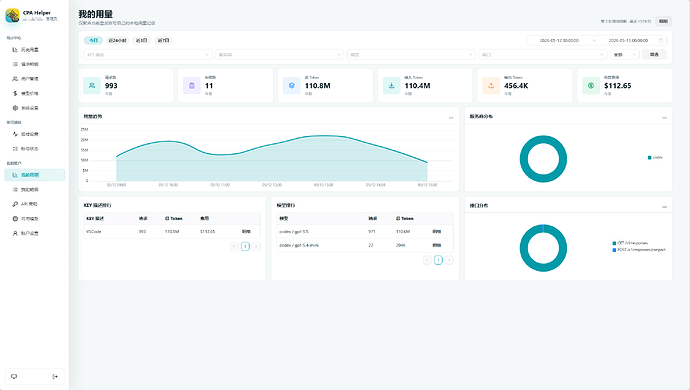Click the calendar icon in the date range field

[x=661, y=40]
